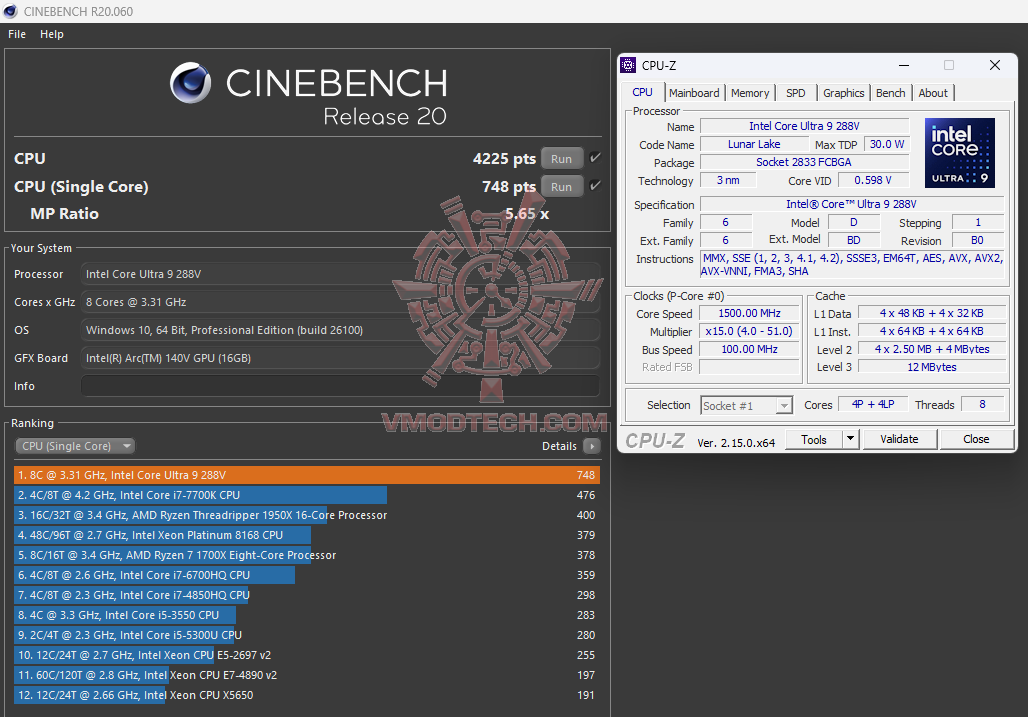Open the Tools dropdown arrow in CPU-Z
Screen dimensions: 1028x717
coord(850,439)
